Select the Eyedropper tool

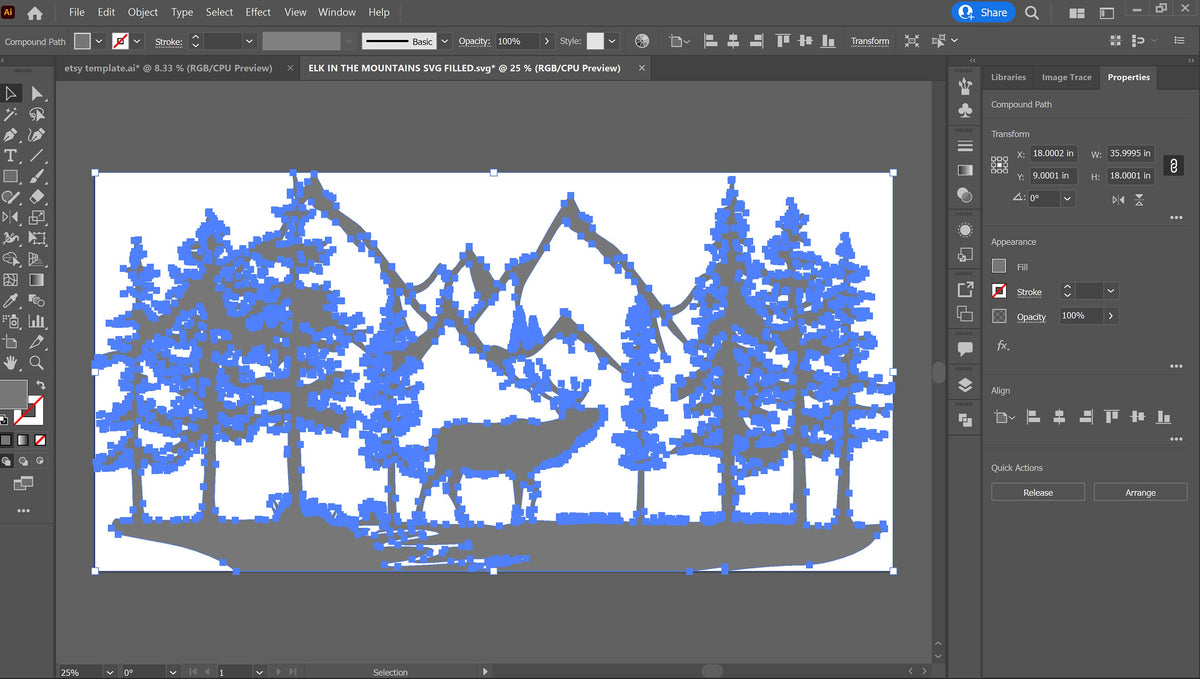point(11,301)
